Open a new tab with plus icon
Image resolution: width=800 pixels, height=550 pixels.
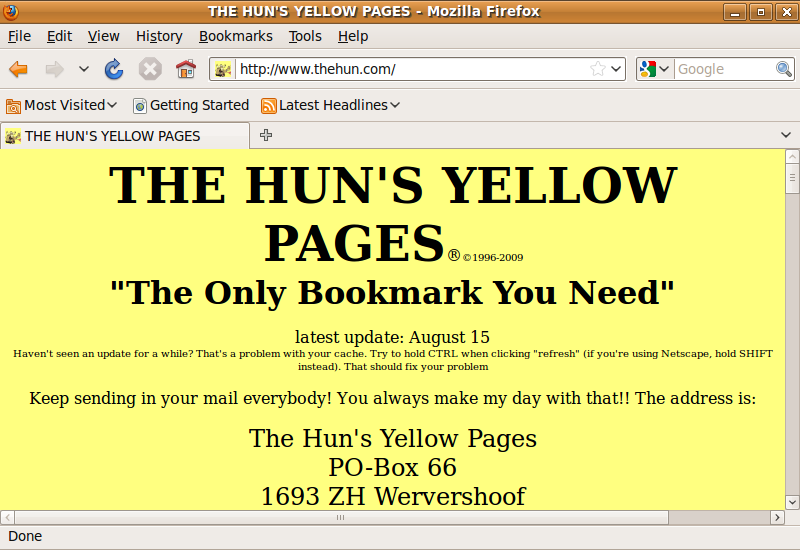coord(266,135)
